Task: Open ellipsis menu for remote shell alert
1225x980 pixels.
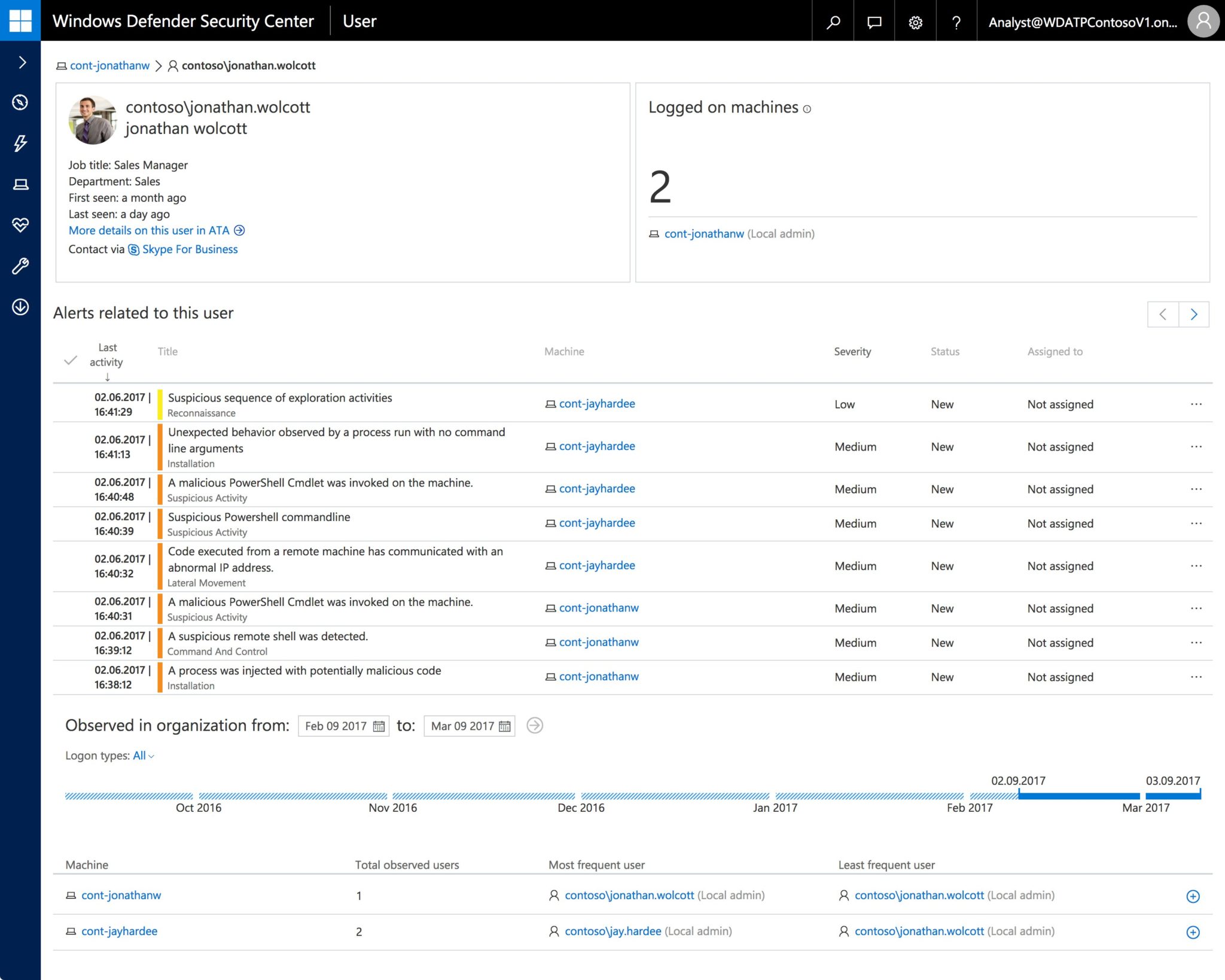Action: click(x=1196, y=643)
